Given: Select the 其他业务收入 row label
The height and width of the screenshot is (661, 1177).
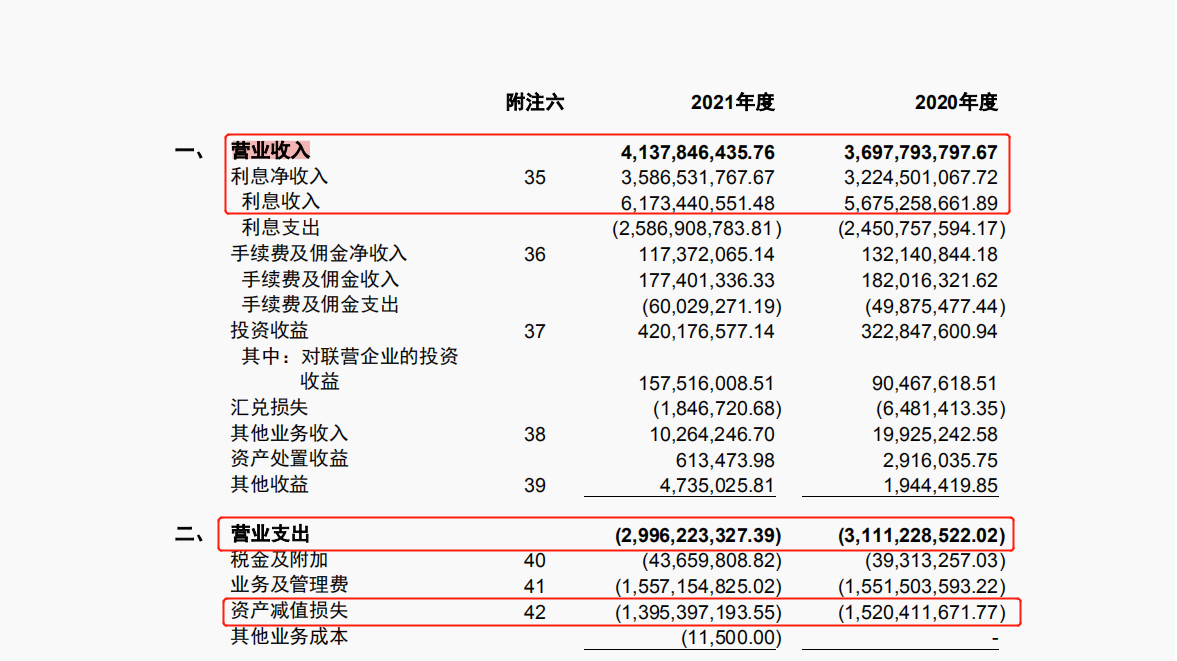Looking at the screenshot, I should (x=289, y=433).
